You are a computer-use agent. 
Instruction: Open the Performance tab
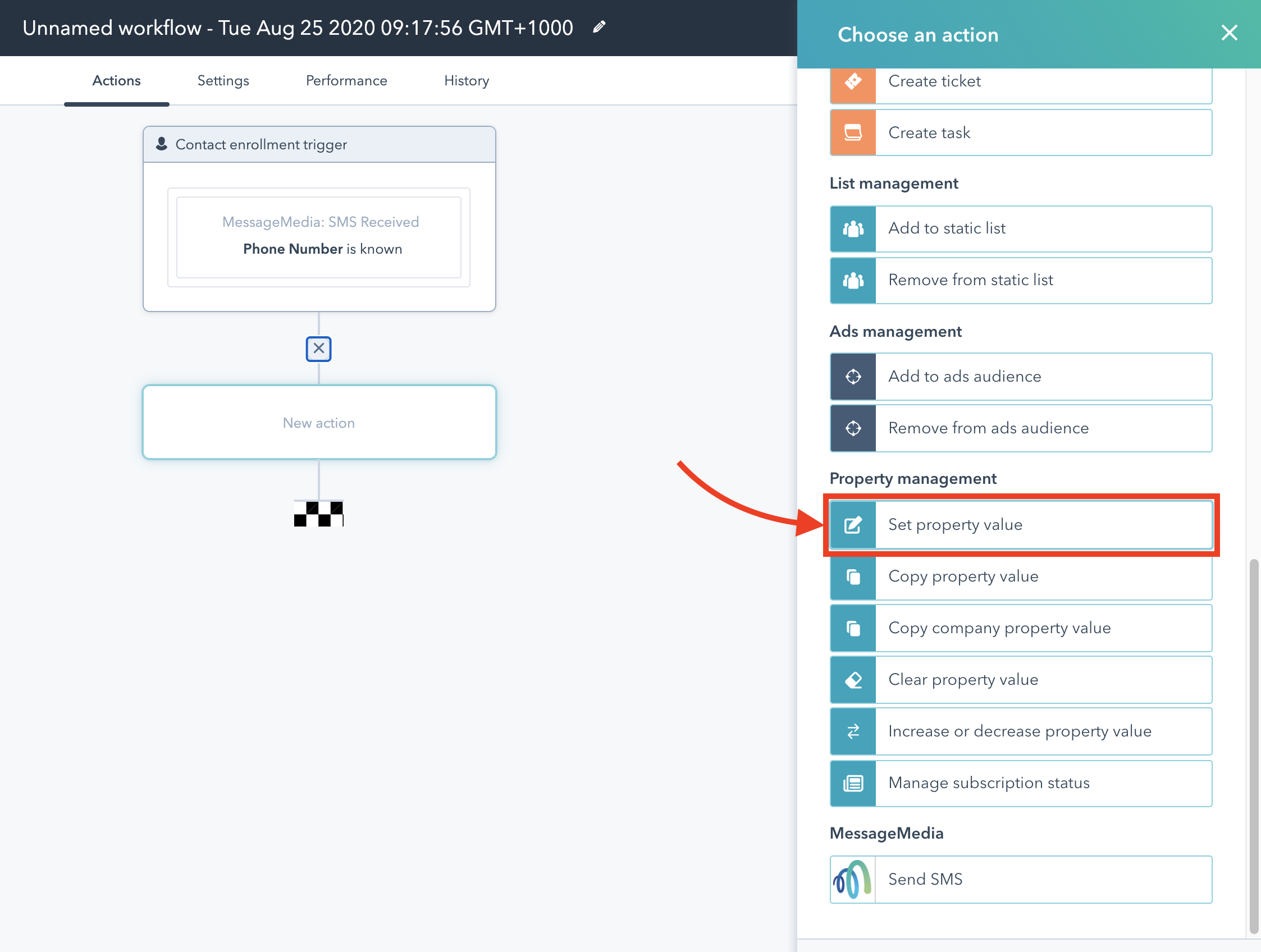pos(346,80)
